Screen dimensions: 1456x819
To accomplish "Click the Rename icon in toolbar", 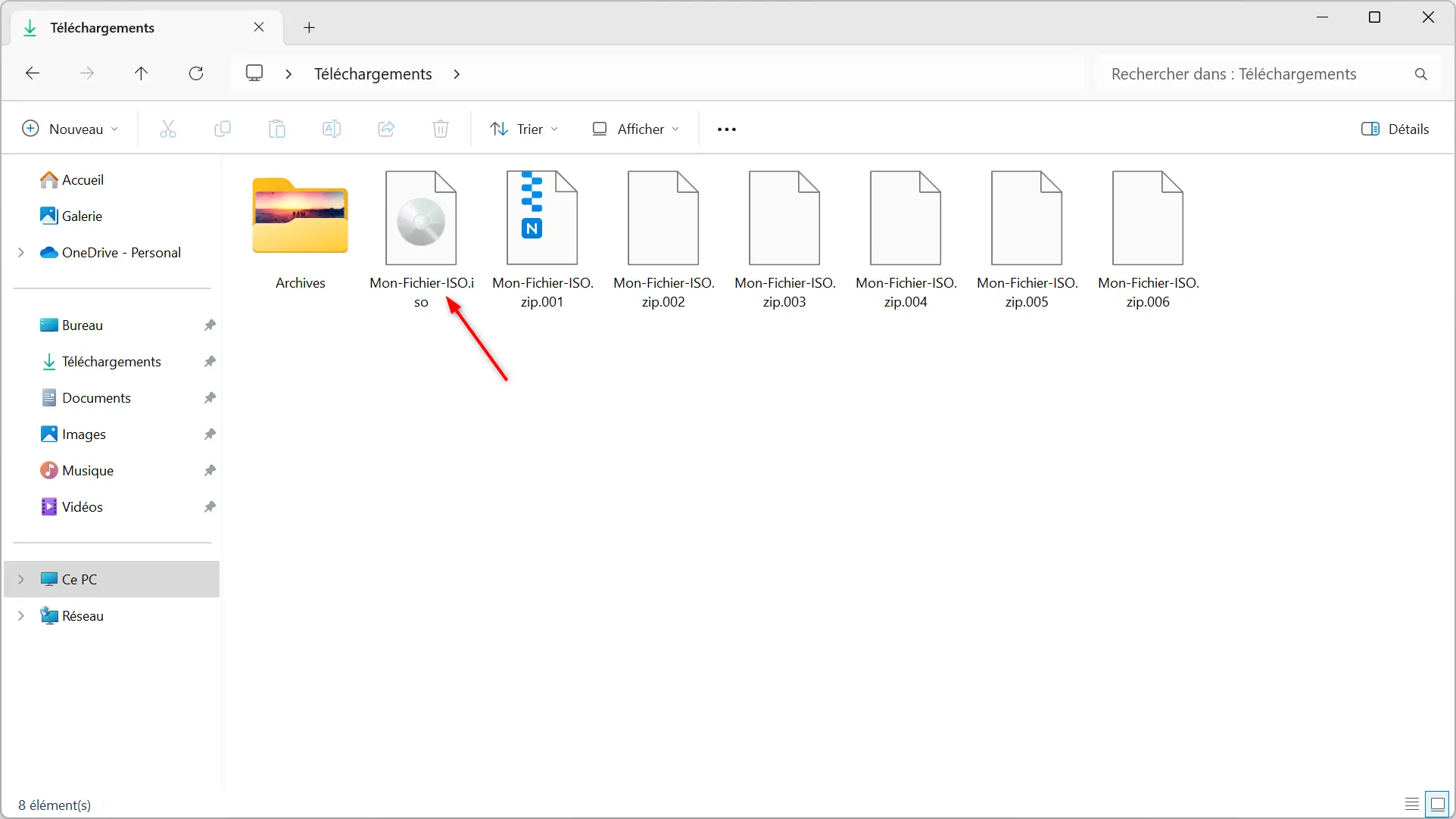I will 332,129.
